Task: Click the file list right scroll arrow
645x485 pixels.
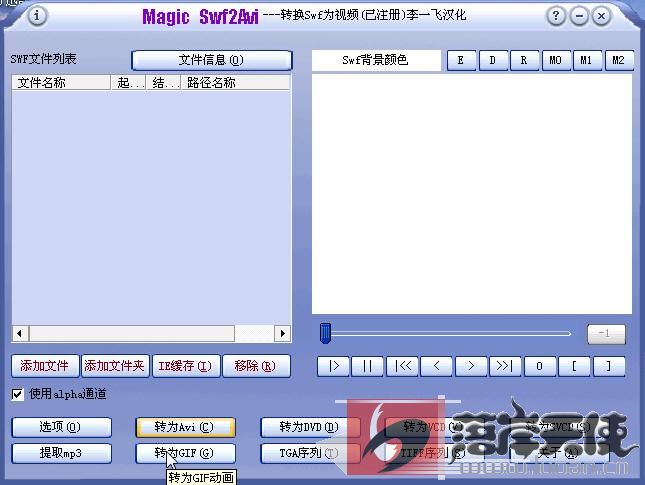Action: coord(282,333)
